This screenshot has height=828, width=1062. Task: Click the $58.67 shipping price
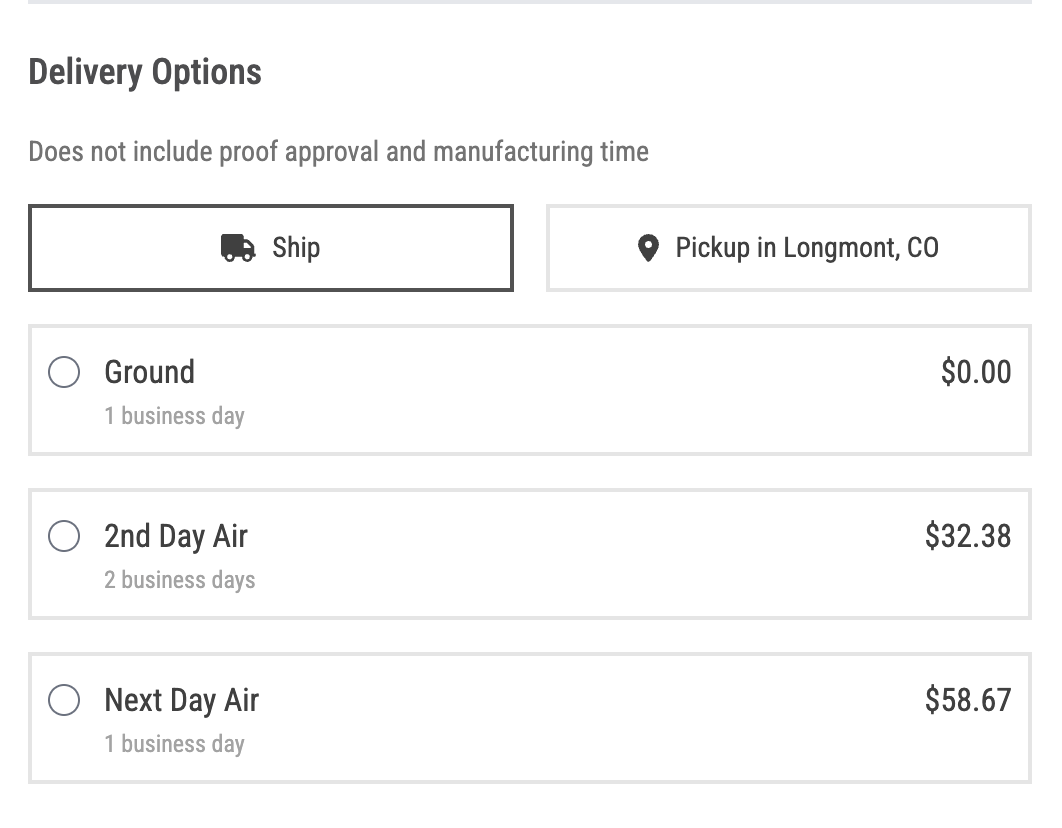tap(968, 700)
